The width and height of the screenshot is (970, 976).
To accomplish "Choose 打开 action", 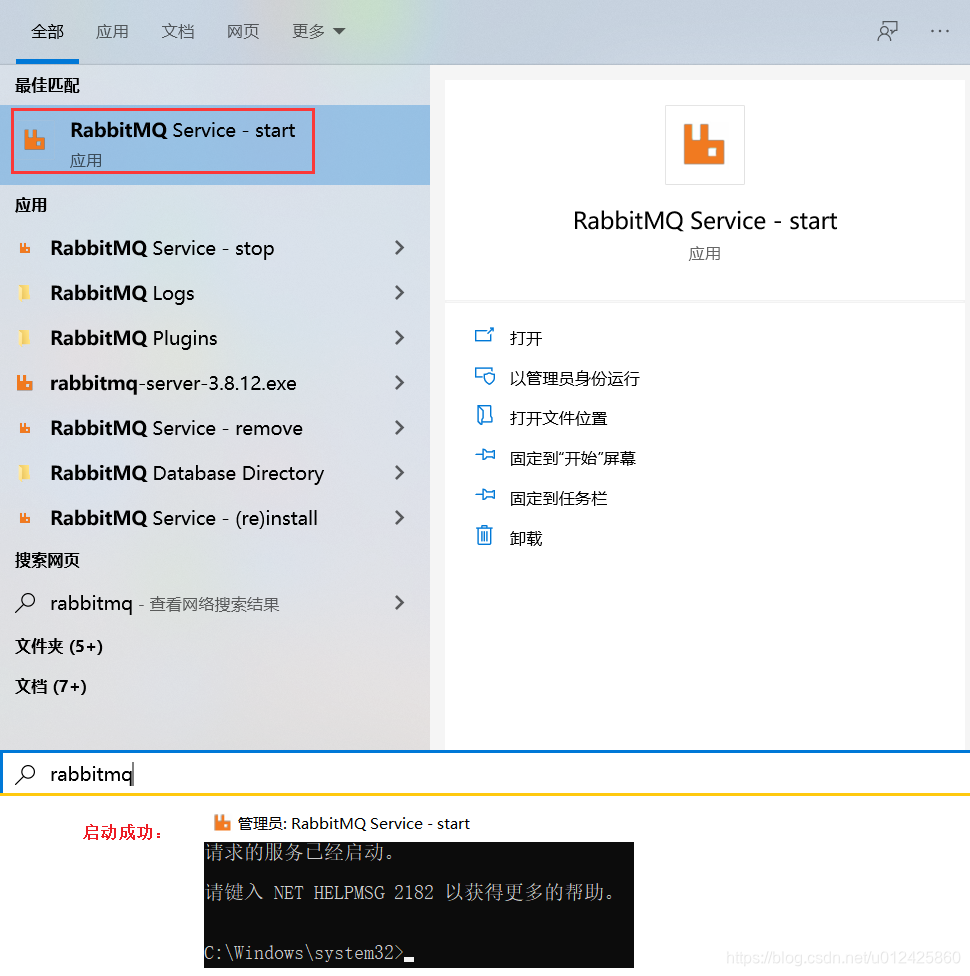I will pyautogui.click(x=525, y=339).
